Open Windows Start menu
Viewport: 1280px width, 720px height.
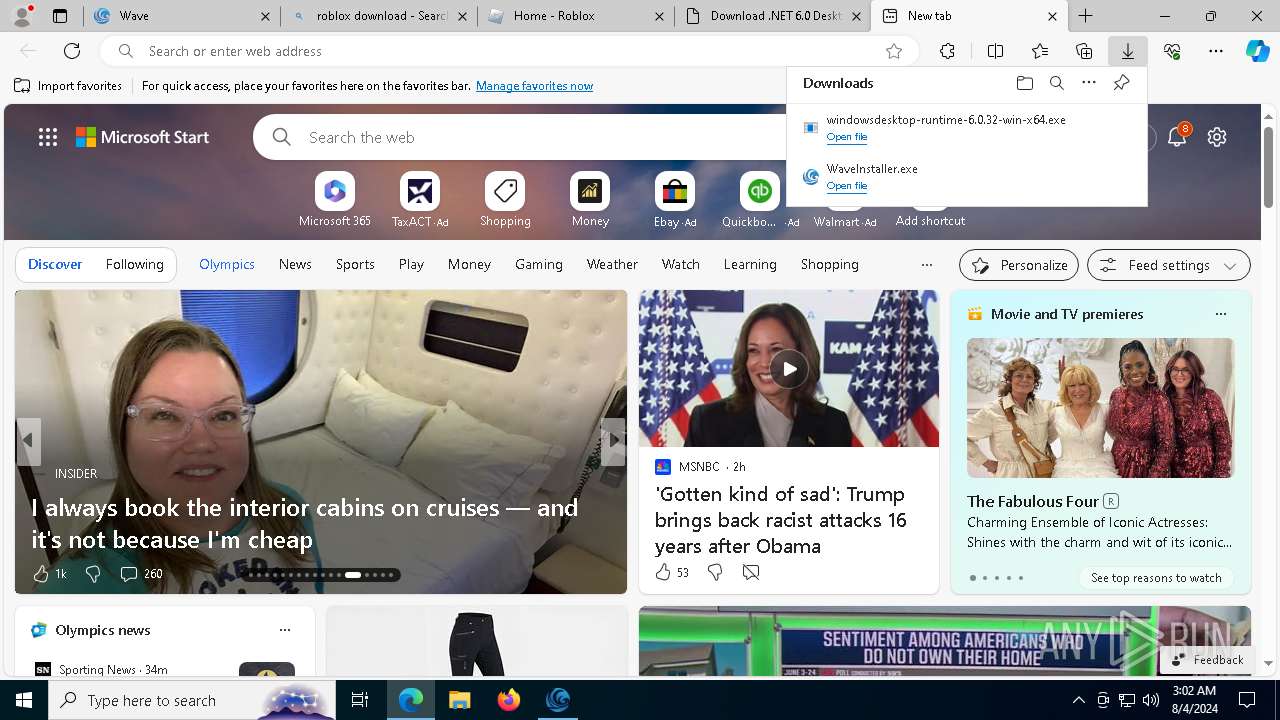24,700
